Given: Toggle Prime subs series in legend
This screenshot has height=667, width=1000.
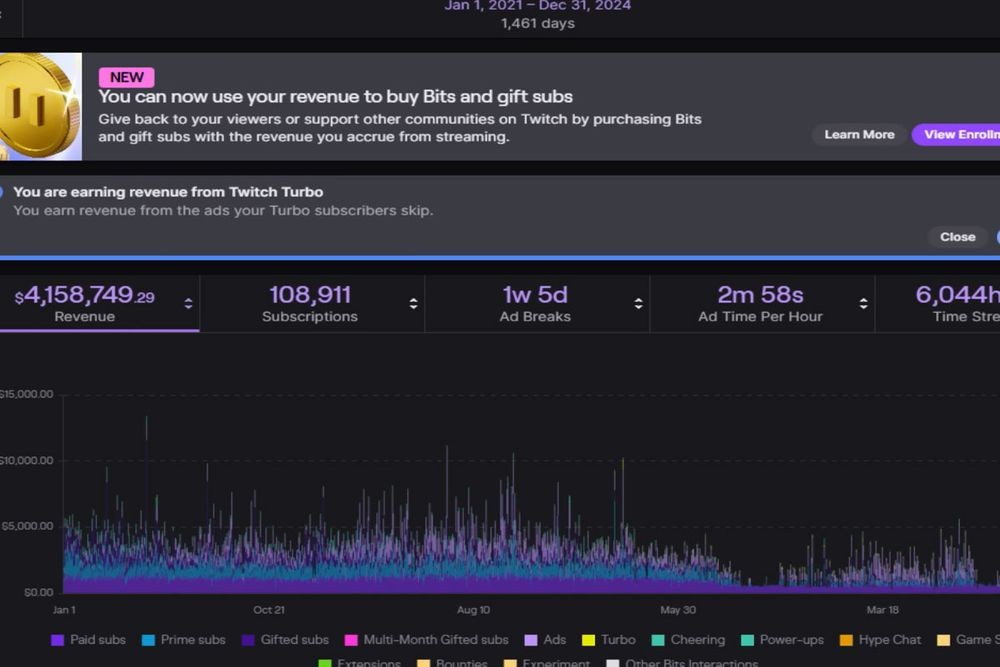Looking at the screenshot, I should [148, 640].
